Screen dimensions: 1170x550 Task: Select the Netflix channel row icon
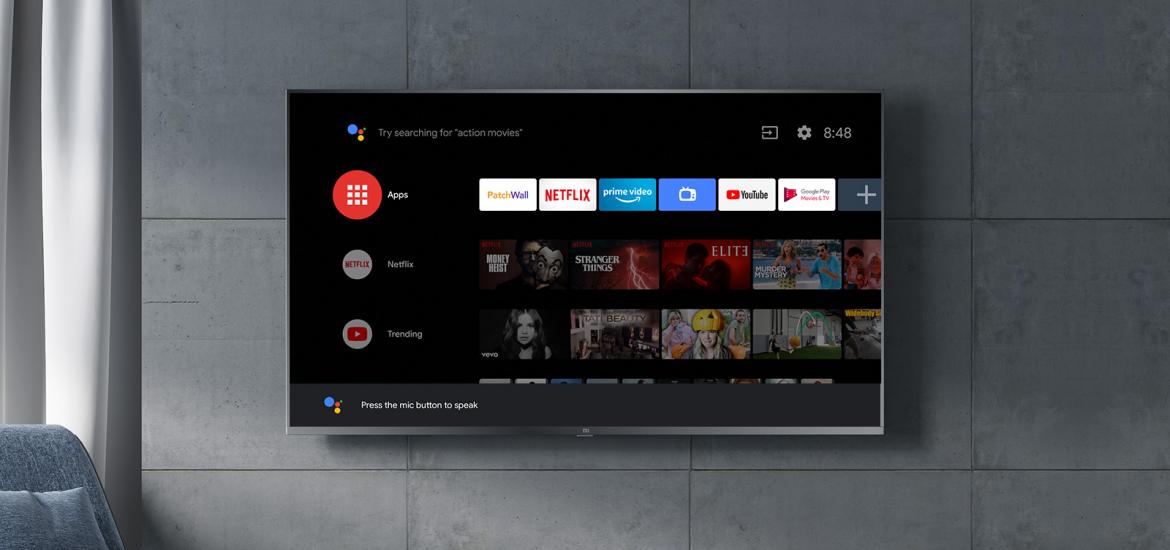pos(357,264)
